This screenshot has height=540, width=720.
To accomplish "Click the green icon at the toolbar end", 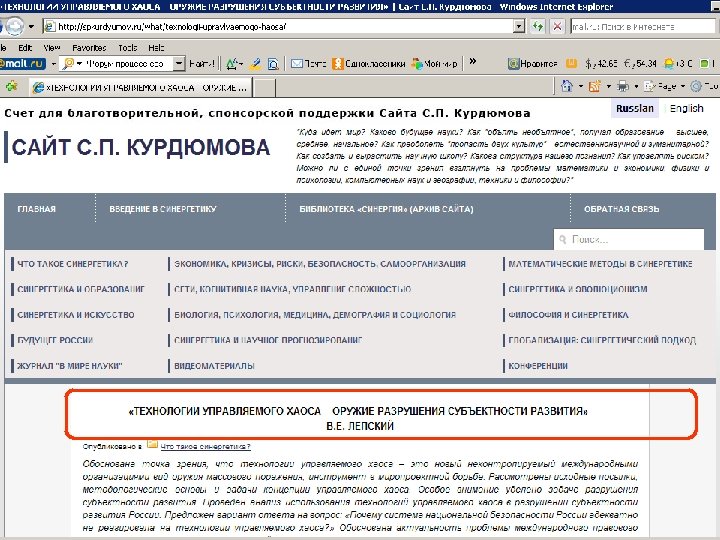I will 704,64.
